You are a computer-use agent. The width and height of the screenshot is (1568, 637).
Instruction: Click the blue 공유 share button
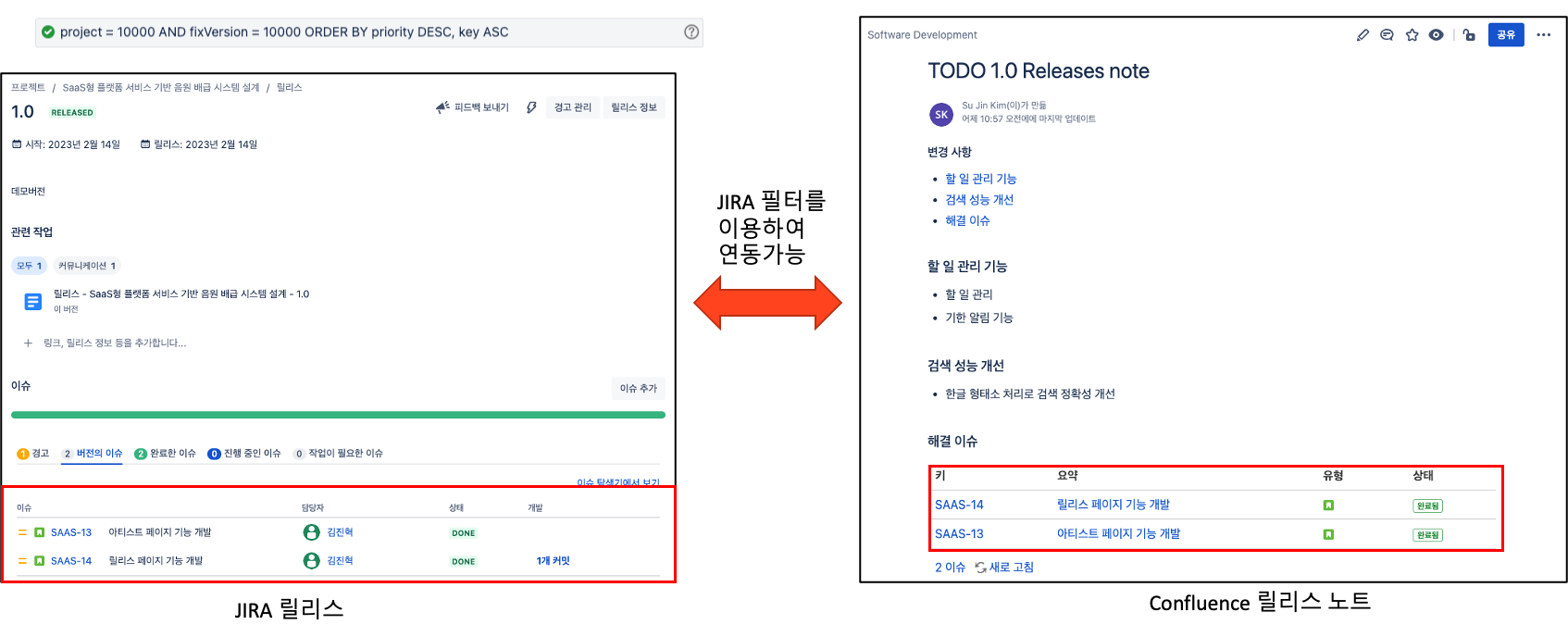coord(1506,35)
